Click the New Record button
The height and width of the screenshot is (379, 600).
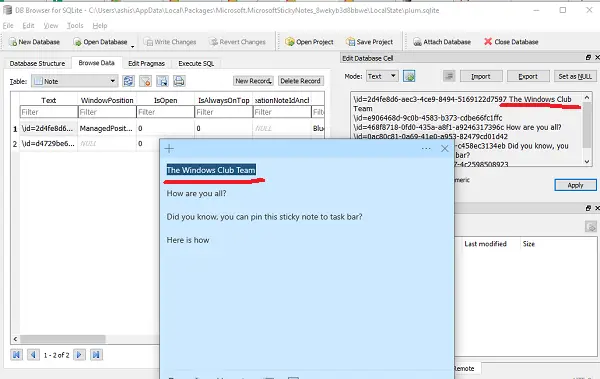point(253,81)
